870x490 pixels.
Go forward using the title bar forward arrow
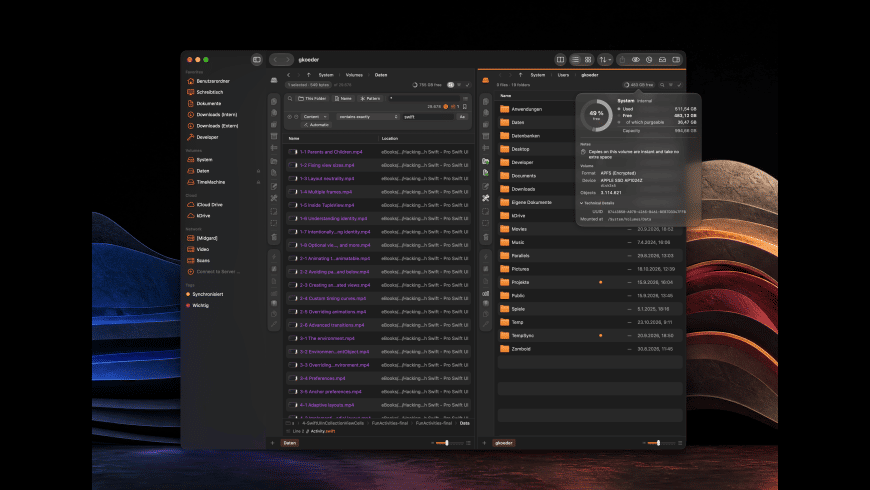pos(287,59)
